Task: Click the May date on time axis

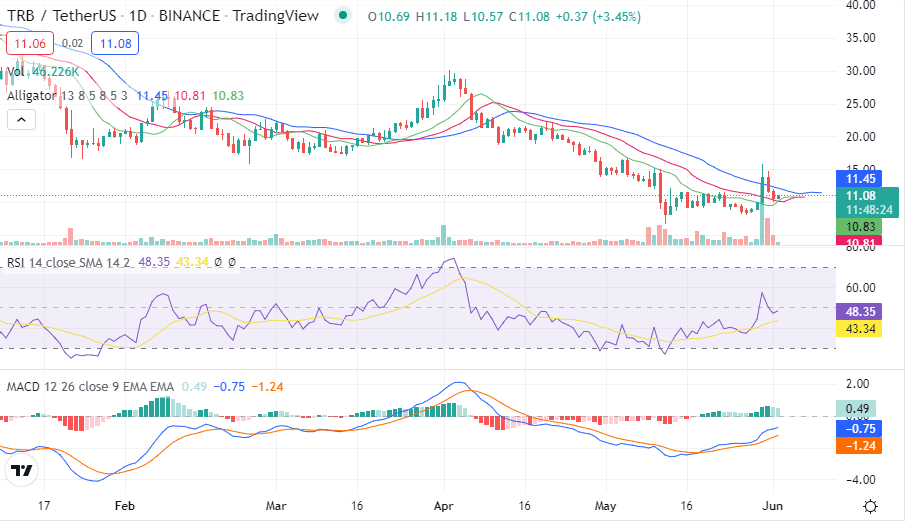Action: tap(605, 506)
